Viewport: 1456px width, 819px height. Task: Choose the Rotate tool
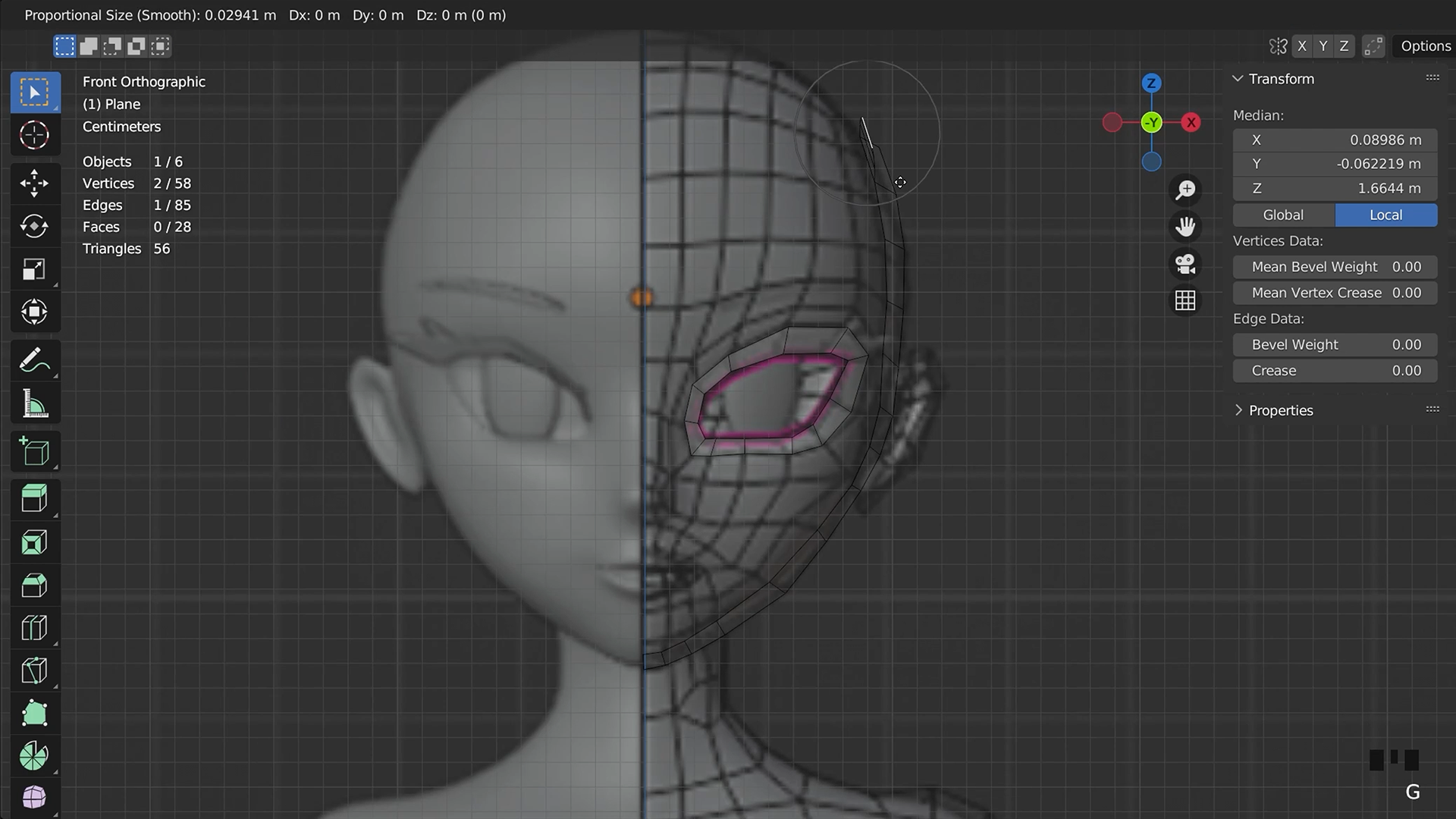tap(35, 226)
